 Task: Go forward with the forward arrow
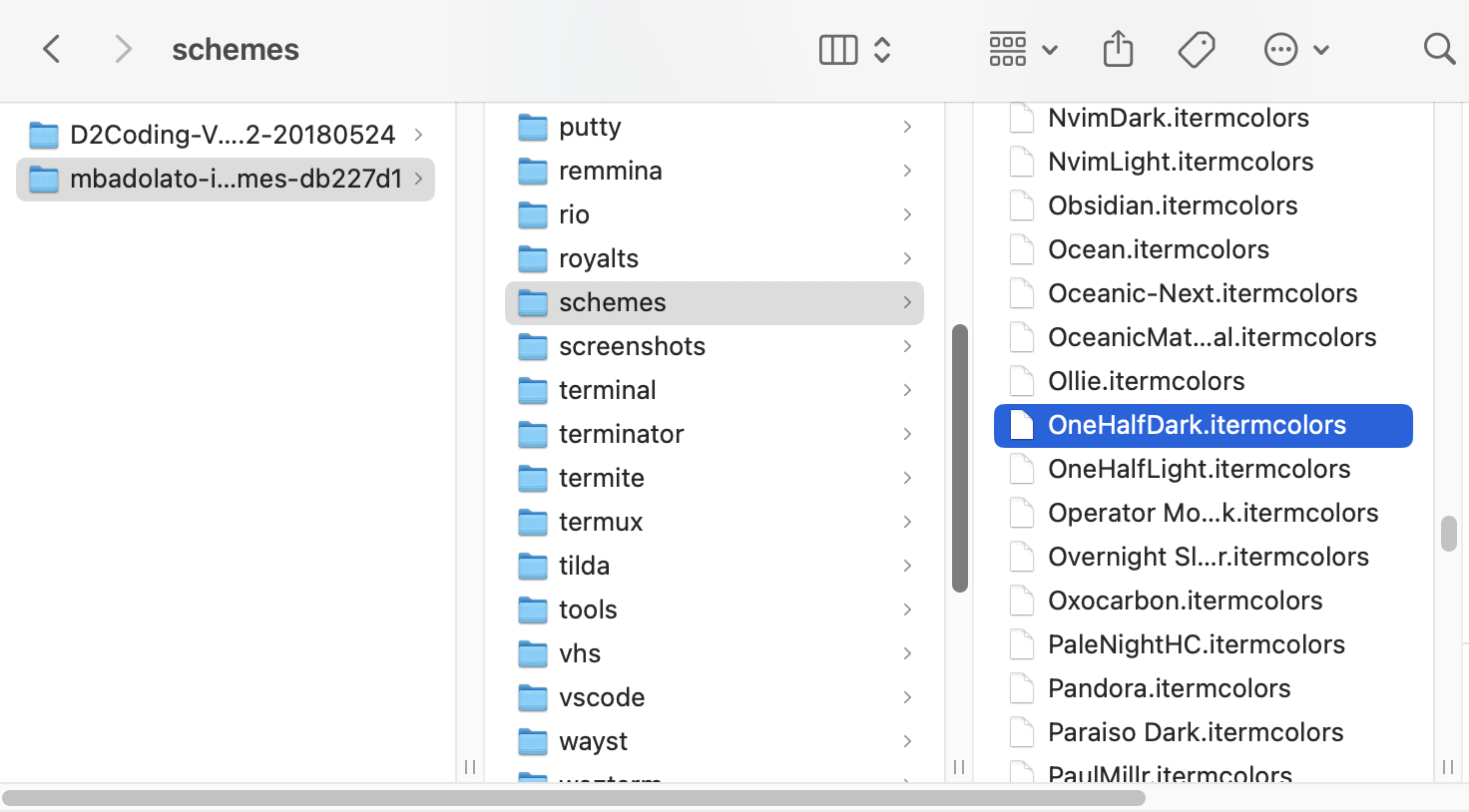[123, 49]
